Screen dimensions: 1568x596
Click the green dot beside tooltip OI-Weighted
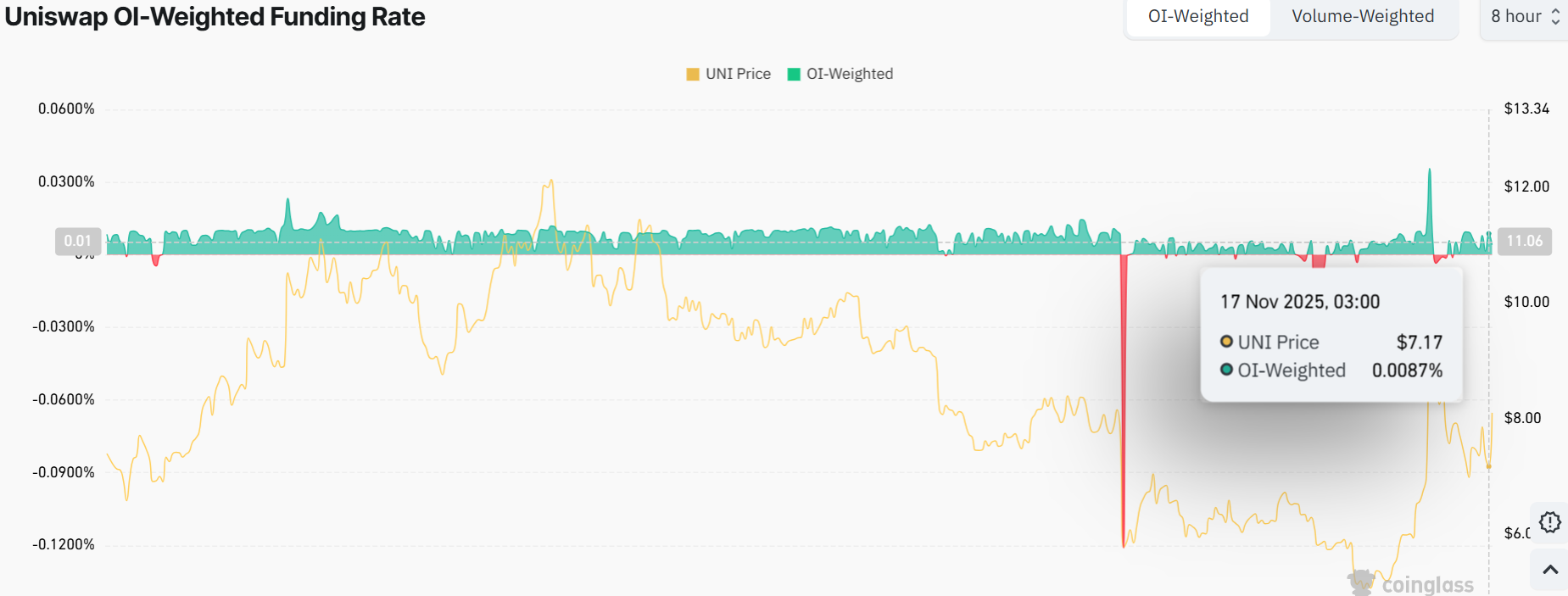[1226, 370]
